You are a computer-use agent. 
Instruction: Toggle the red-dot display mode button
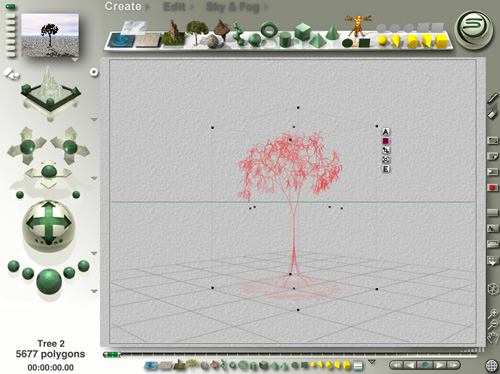tap(492, 188)
